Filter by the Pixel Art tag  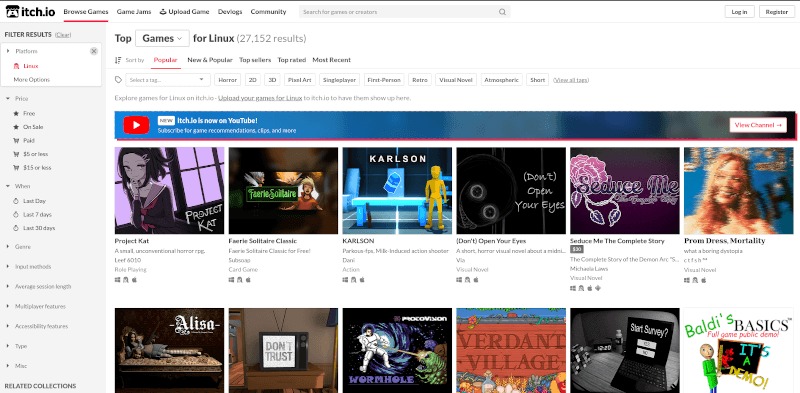(299, 80)
